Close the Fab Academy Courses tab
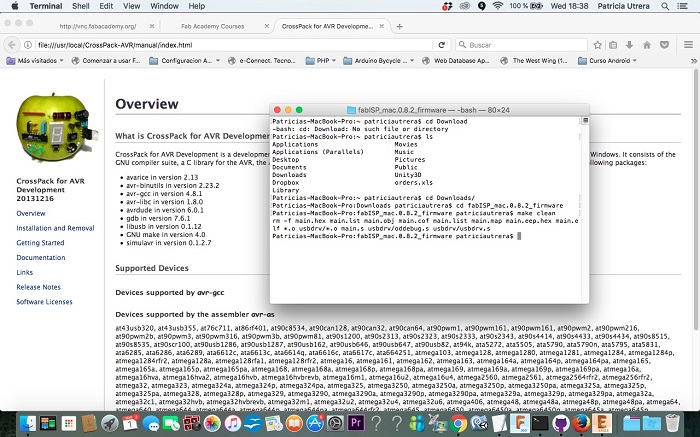Viewport: 700px width, 437px height. [x=267, y=26]
